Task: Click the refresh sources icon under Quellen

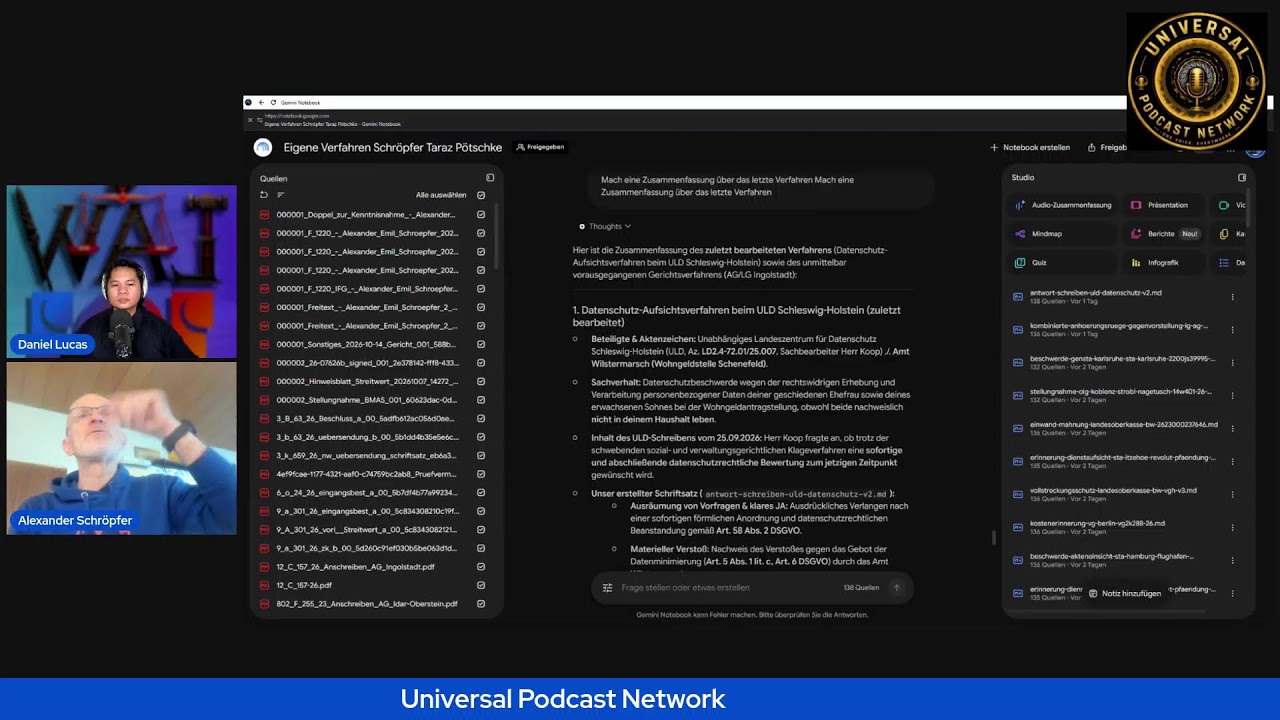Action: point(264,195)
